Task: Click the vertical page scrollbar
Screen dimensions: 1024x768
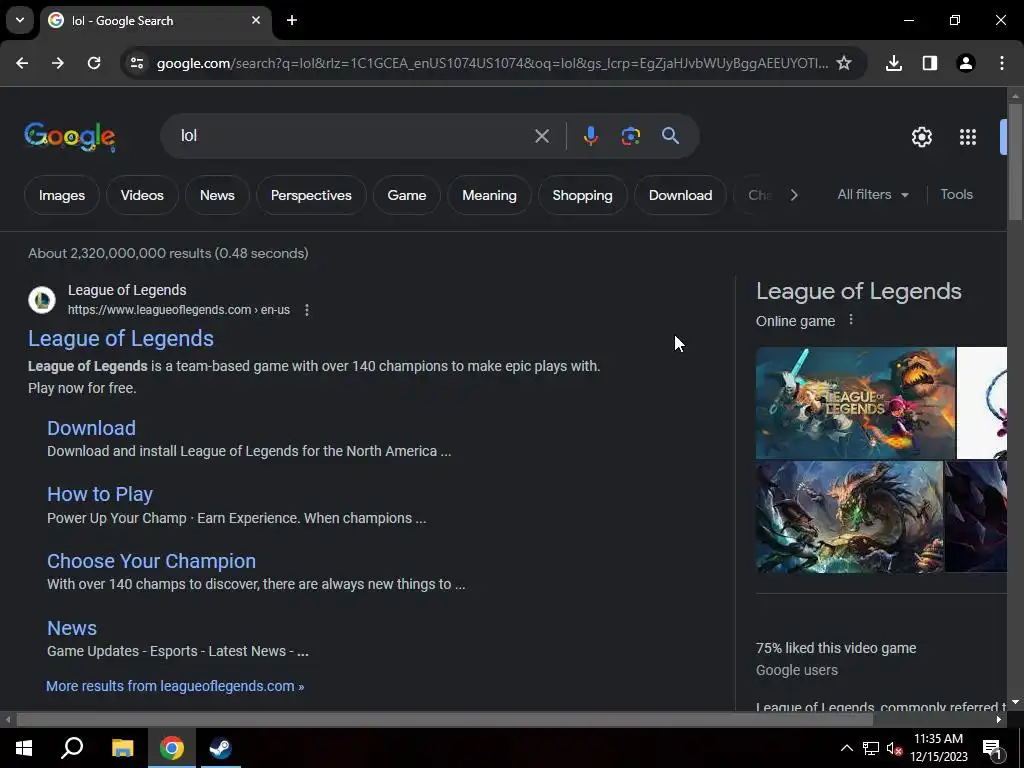Action: click(x=1015, y=161)
